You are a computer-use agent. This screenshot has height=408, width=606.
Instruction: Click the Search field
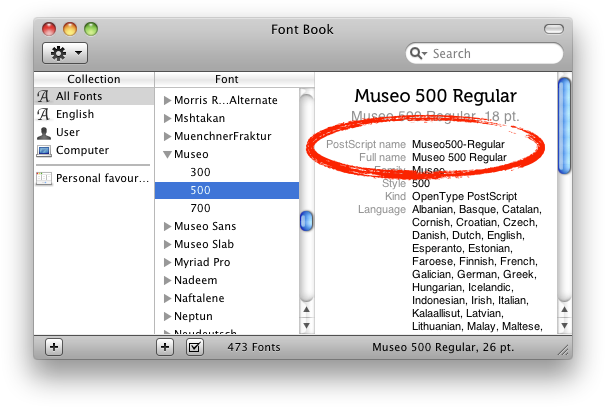pos(484,53)
